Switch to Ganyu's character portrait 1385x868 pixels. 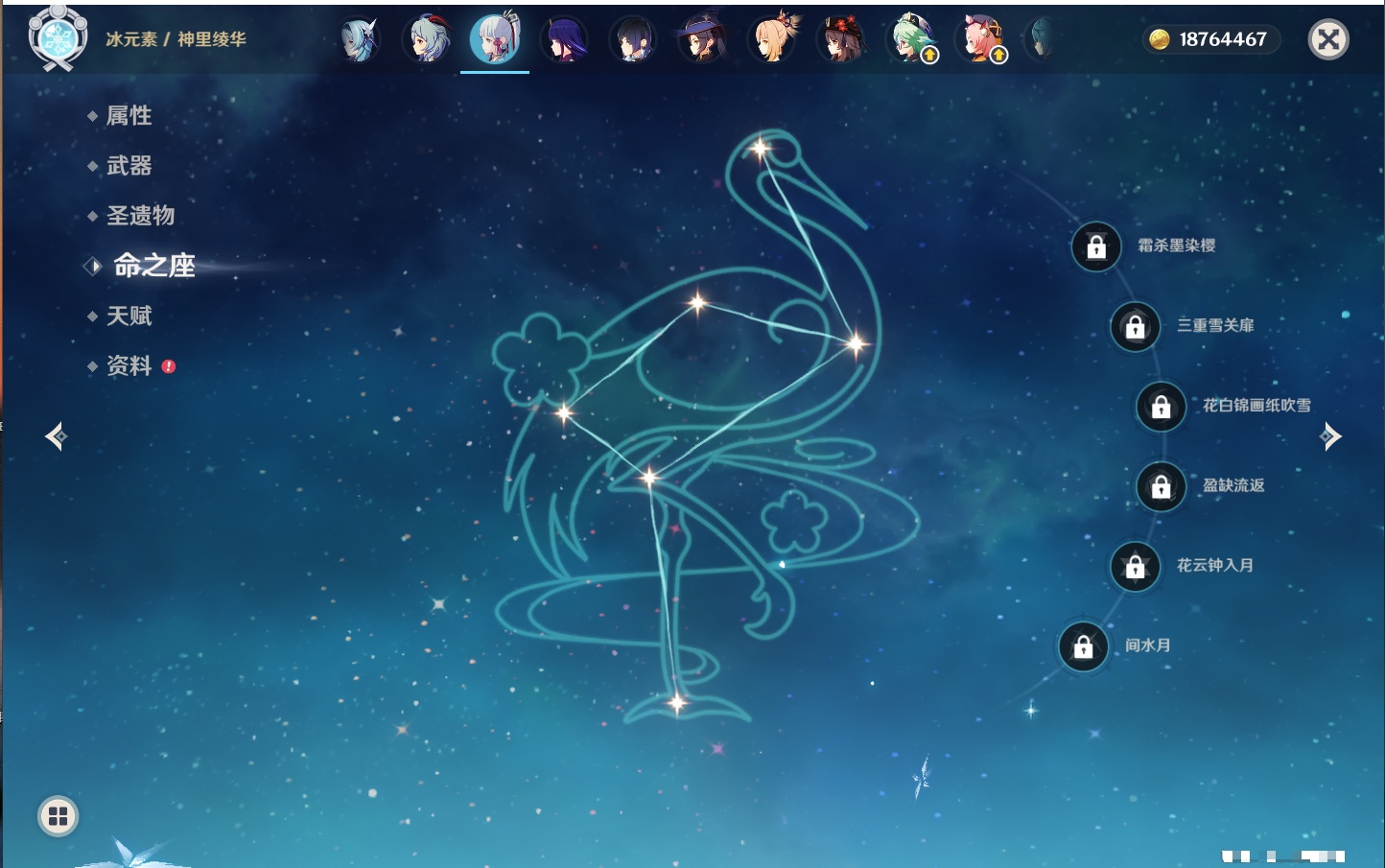tap(429, 40)
